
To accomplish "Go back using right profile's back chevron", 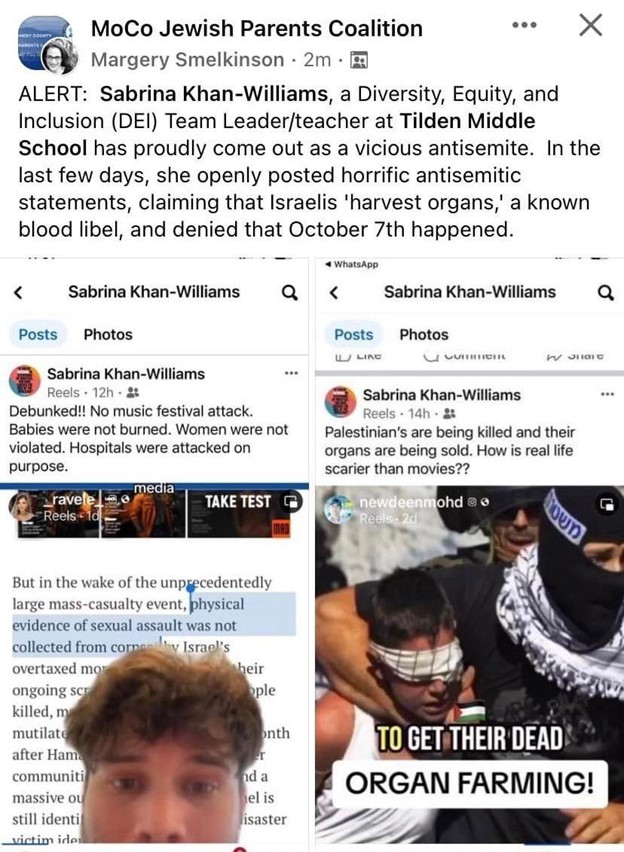I will (334, 292).
